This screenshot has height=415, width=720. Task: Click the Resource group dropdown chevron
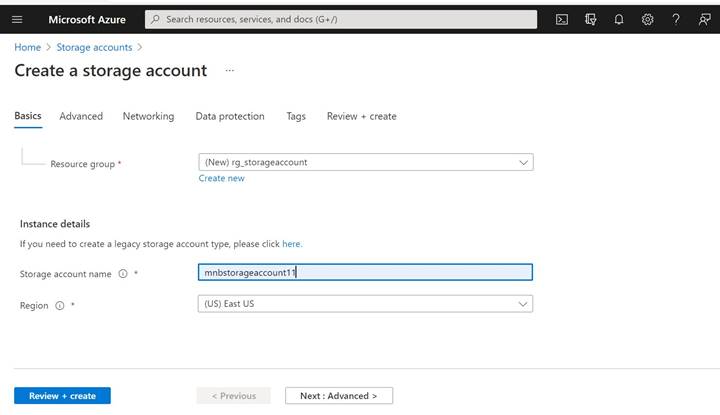pyautogui.click(x=523, y=163)
